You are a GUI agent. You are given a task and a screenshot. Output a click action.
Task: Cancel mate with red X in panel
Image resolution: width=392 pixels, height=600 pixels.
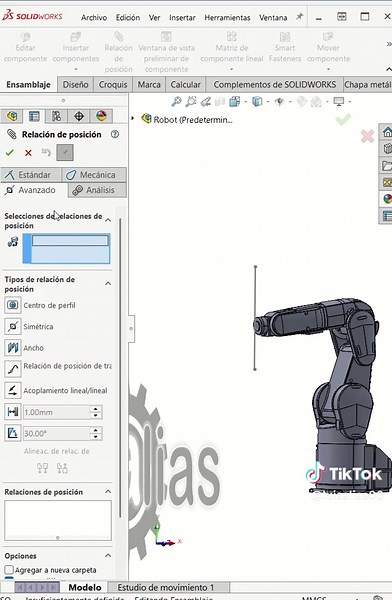tap(28, 153)
